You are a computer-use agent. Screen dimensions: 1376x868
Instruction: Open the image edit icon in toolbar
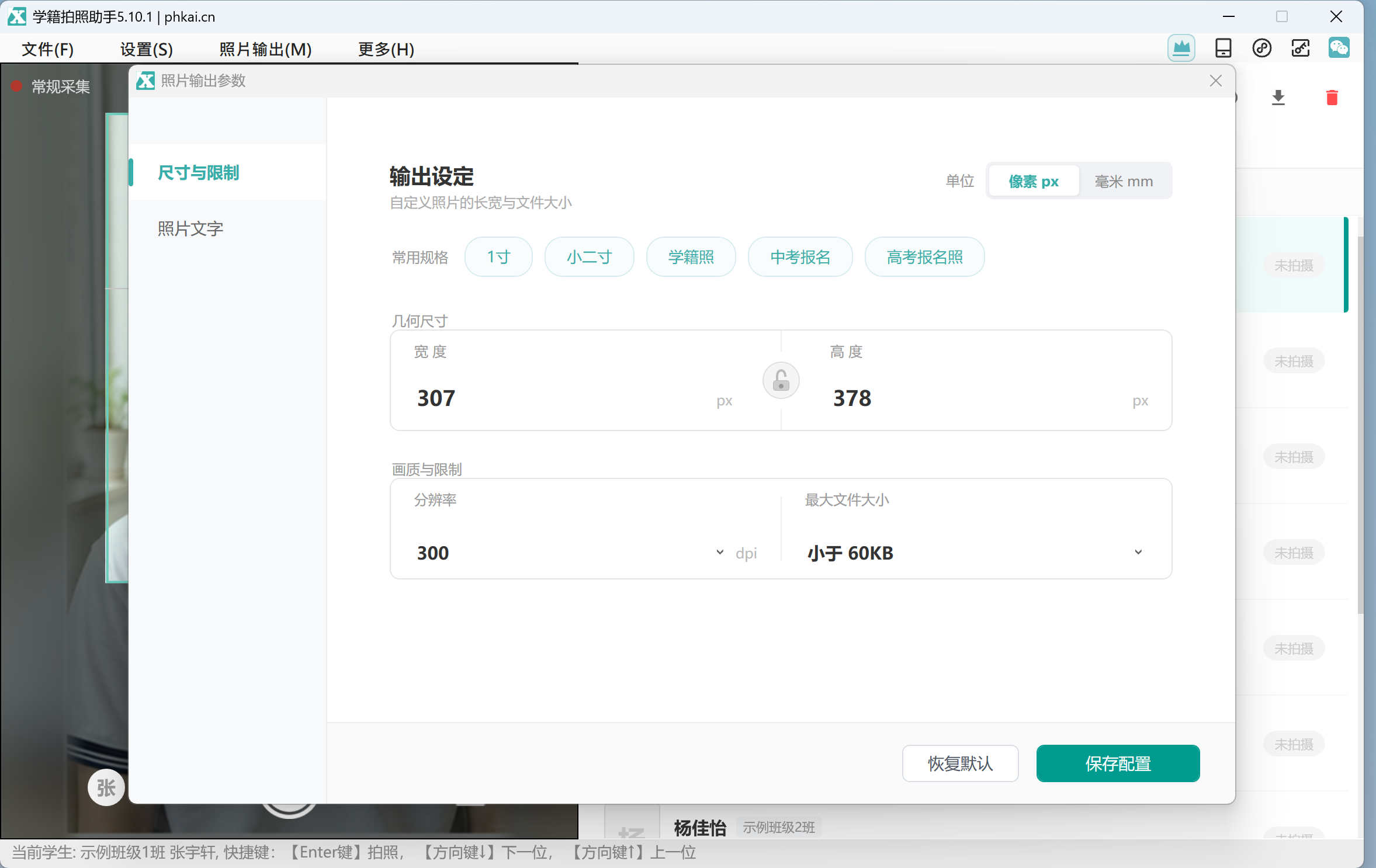[1300, 48]
